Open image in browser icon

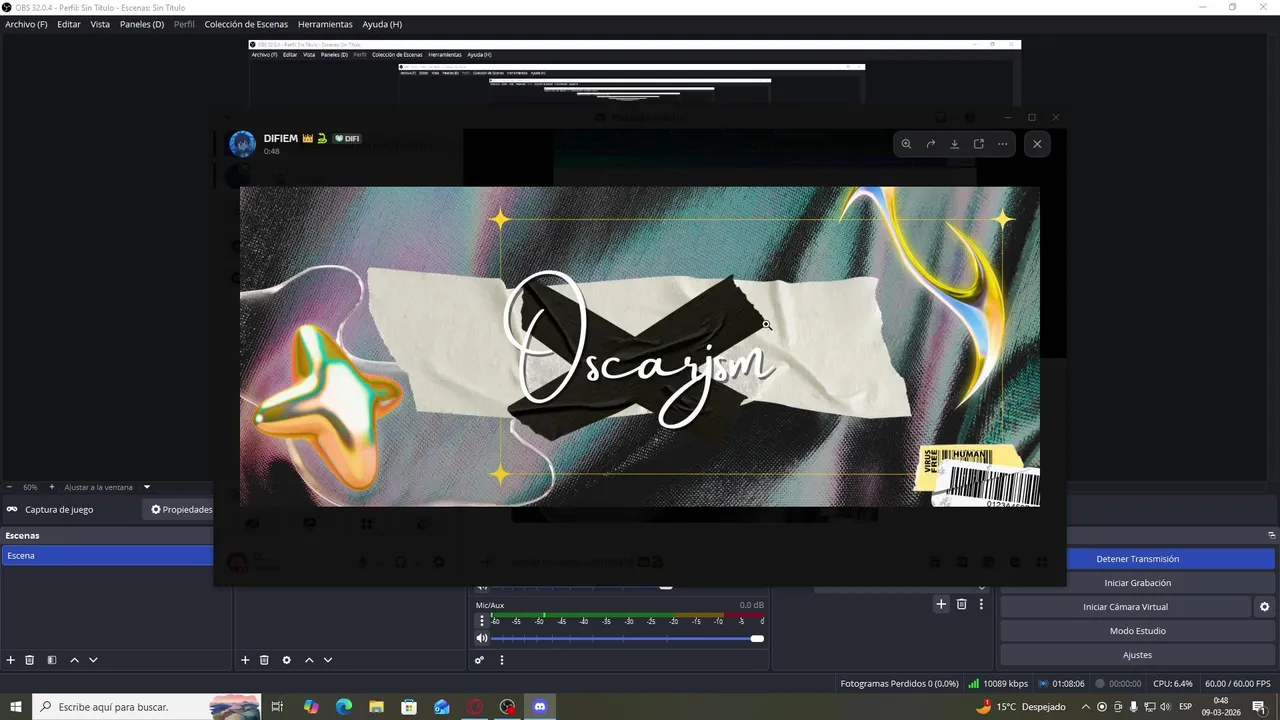(x=978, y=144)
